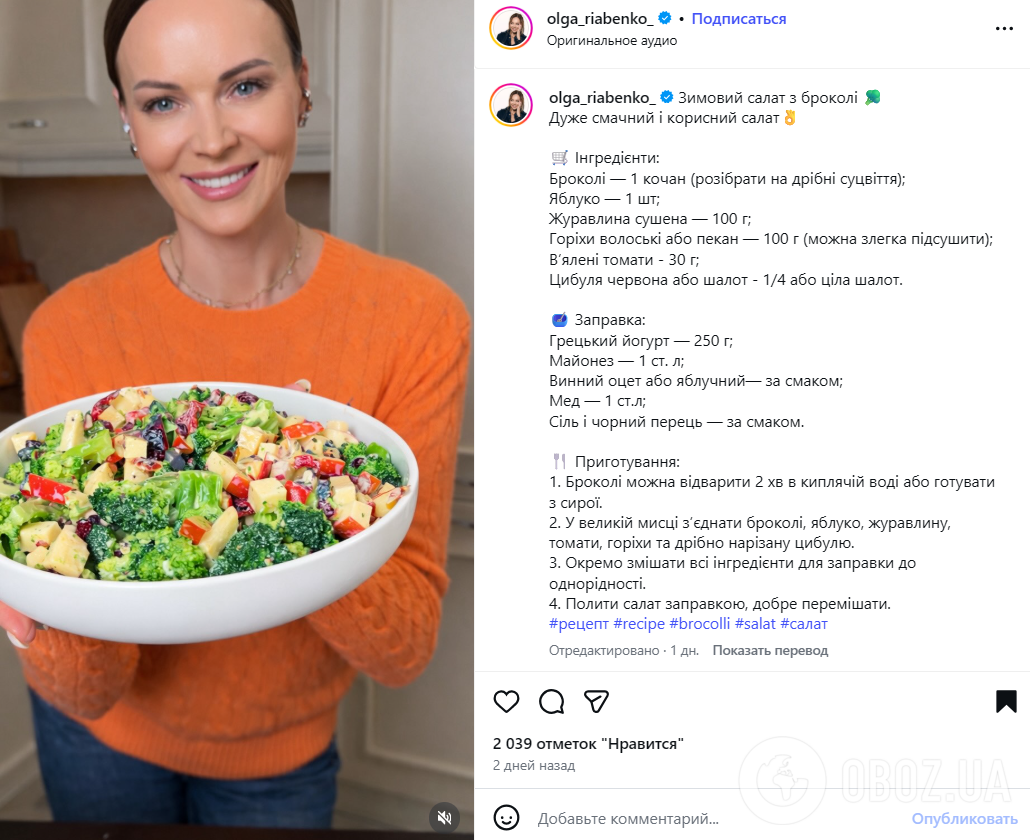Like the post with heart icon

(506, 701)
